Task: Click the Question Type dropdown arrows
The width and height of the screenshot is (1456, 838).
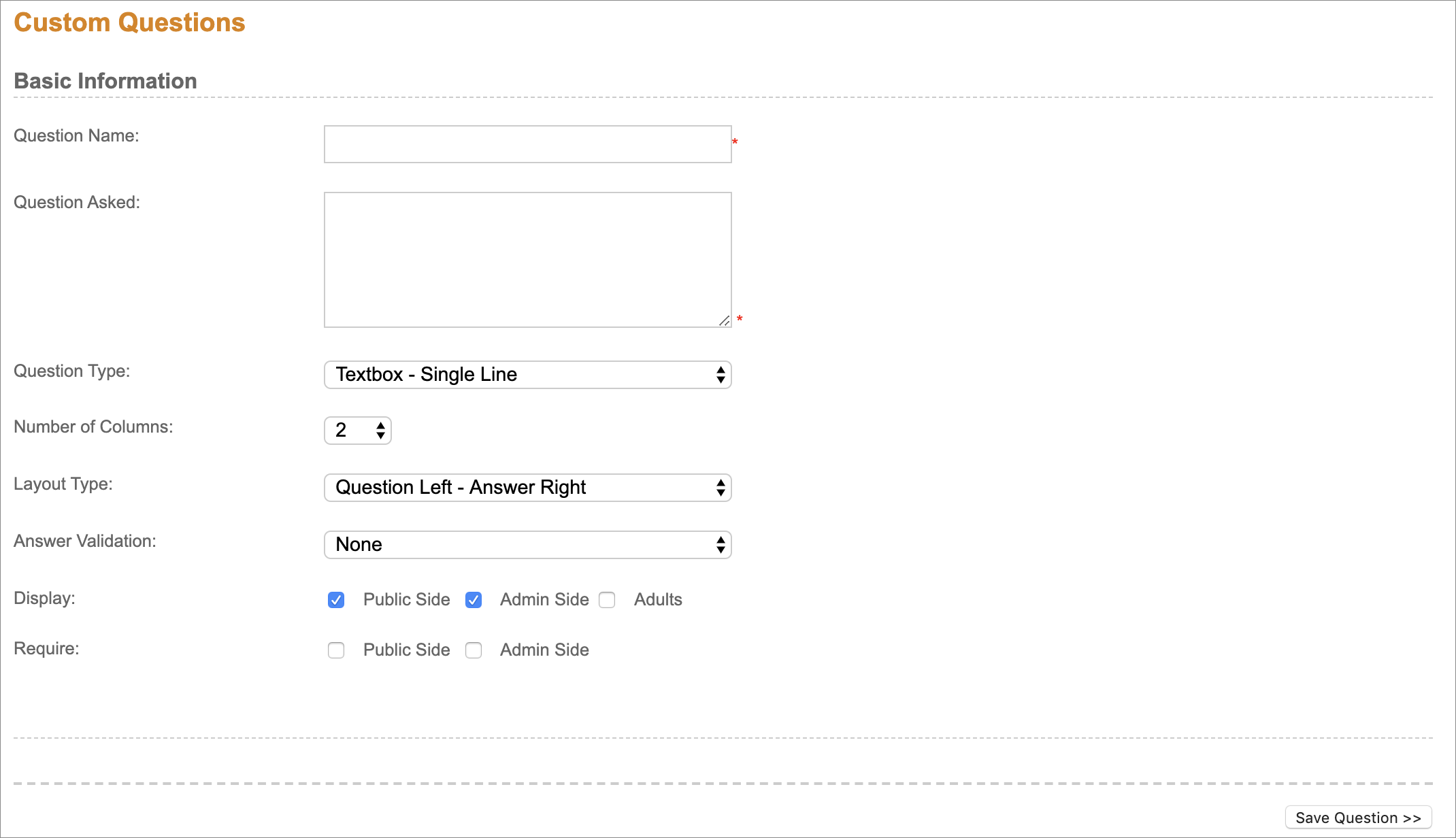Action: tap(721, 375)
